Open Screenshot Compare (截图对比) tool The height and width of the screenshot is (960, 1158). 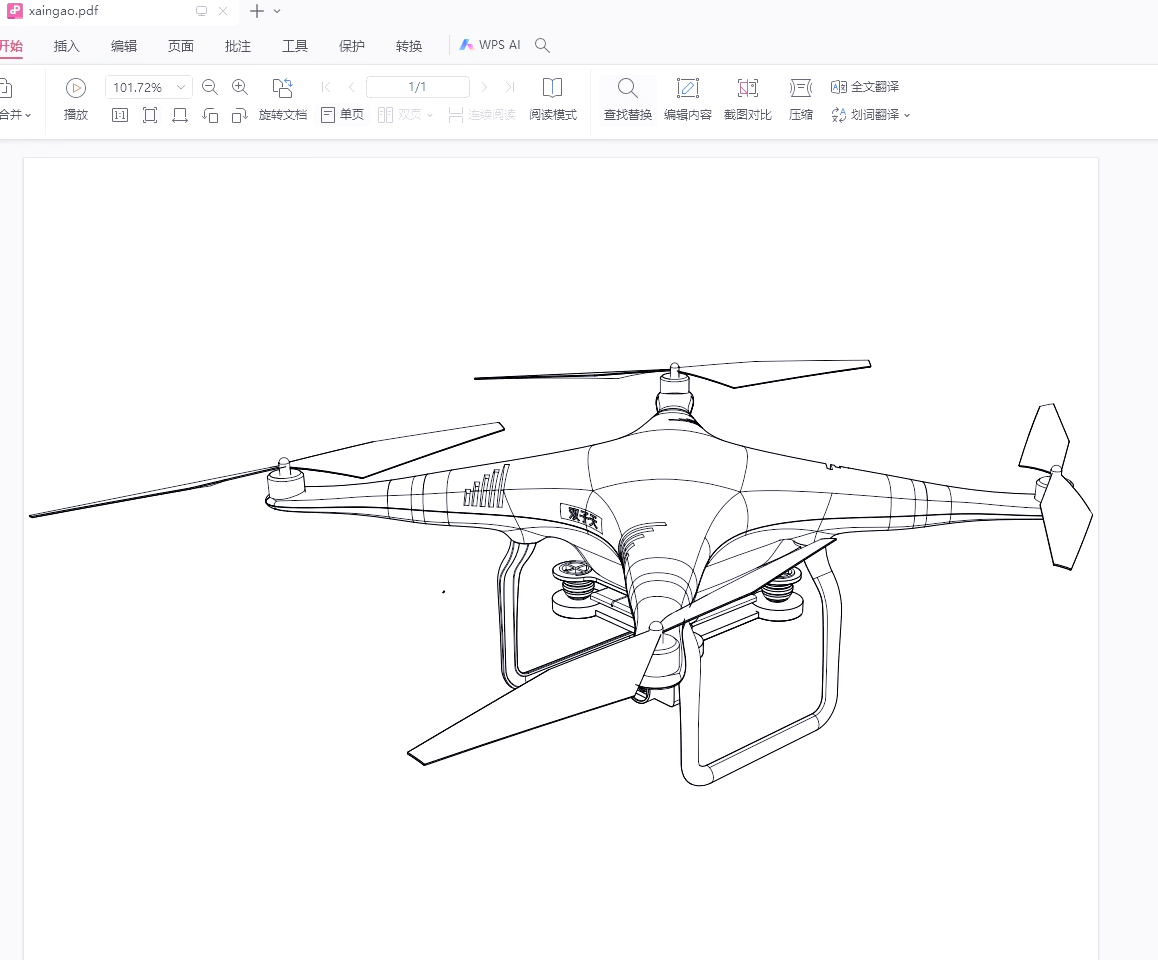(x=747, y=88)
